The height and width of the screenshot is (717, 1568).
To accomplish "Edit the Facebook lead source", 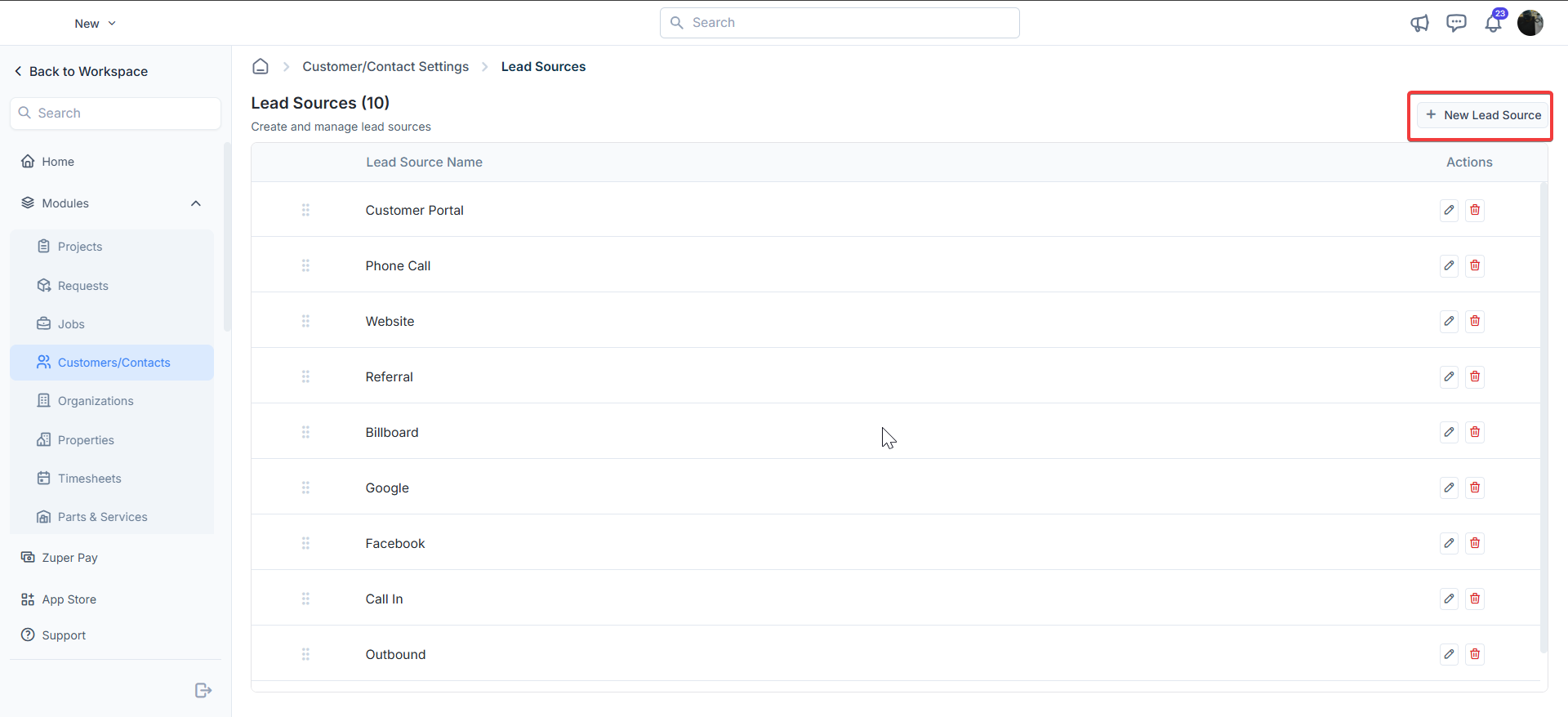I will [1449, 543].
